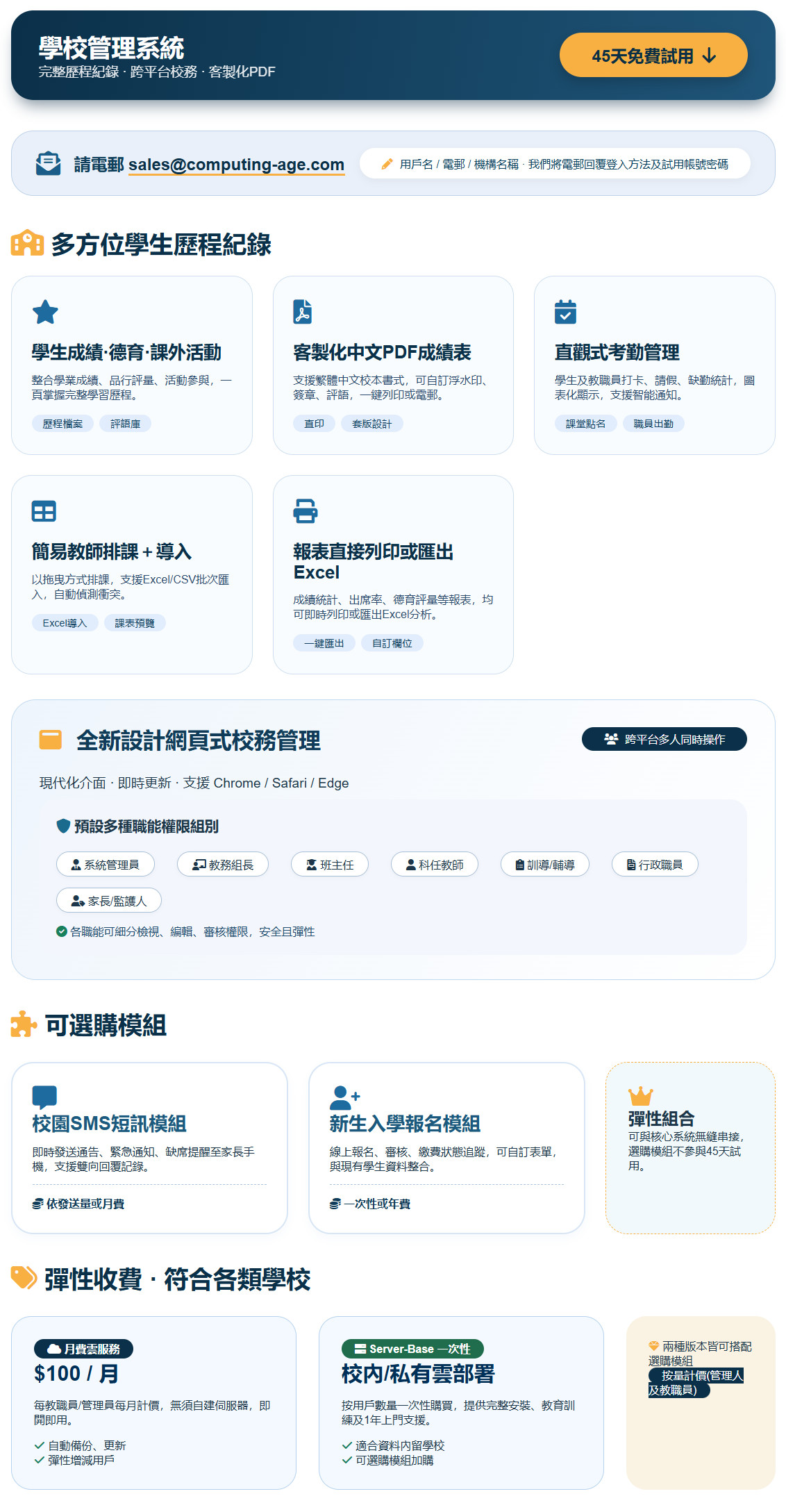This screenshot has width=786, height=1512.
Task: Click the Excel導入 tag
Action: [x=65, y=623]
